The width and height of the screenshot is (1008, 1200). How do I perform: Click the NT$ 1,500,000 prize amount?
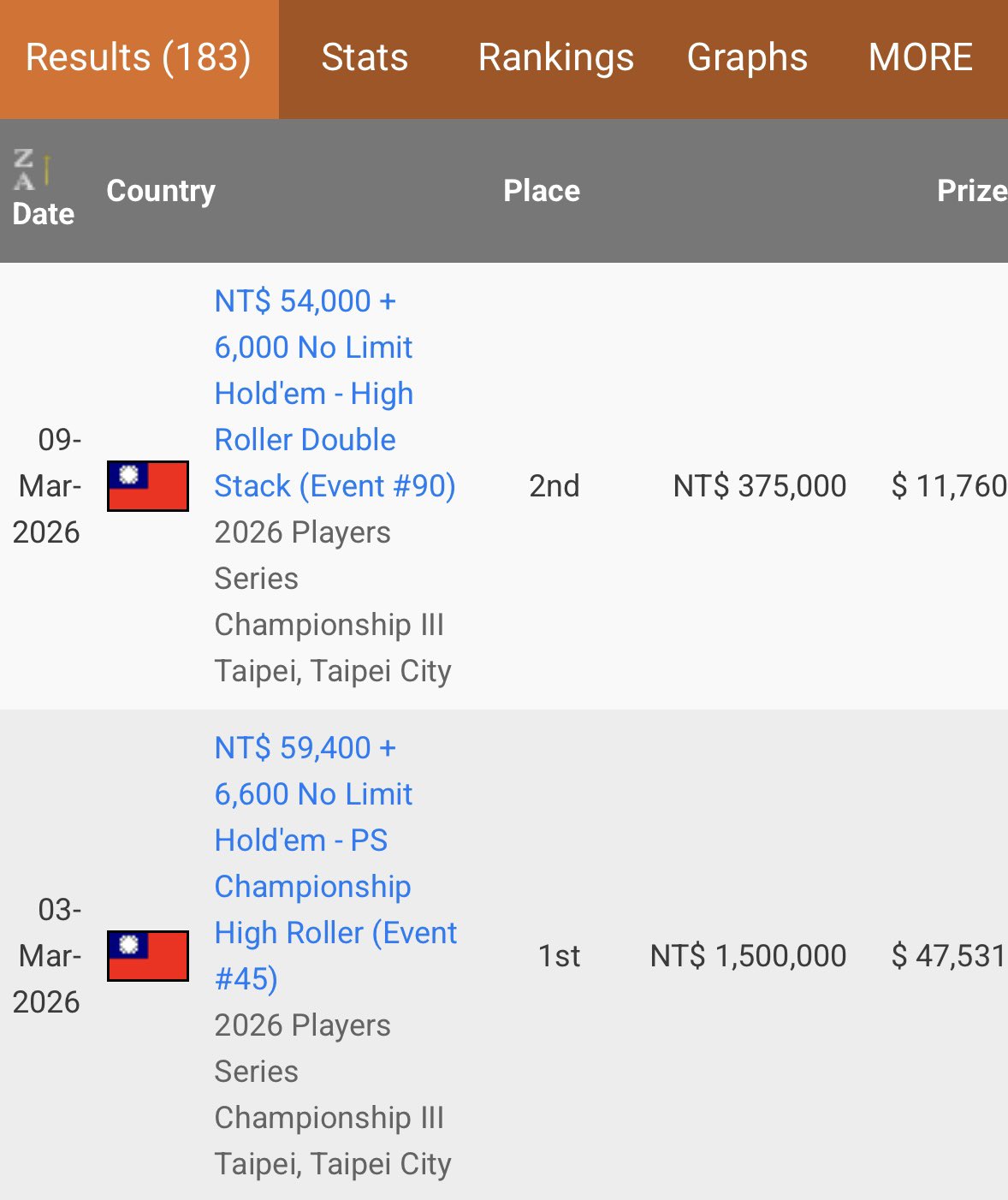pyautogui.click(x=748, y=956)
